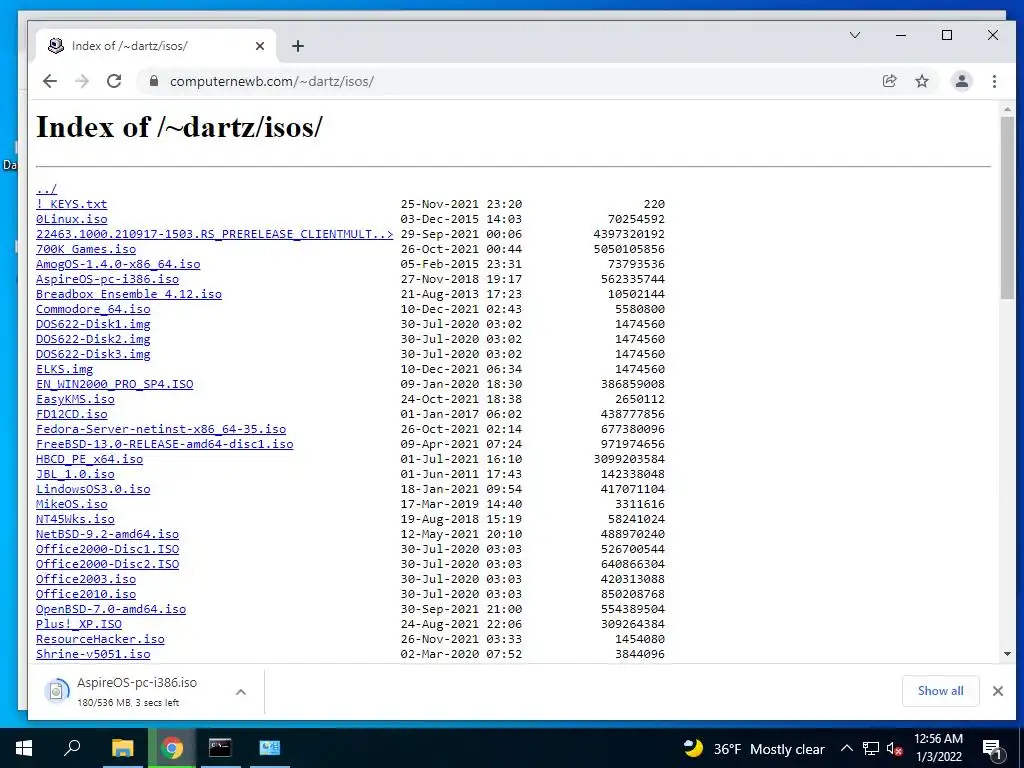This screenshot has height=768, width=1024.
Task: Open the !_KEYS.txt link
Action: click(71, 204)
